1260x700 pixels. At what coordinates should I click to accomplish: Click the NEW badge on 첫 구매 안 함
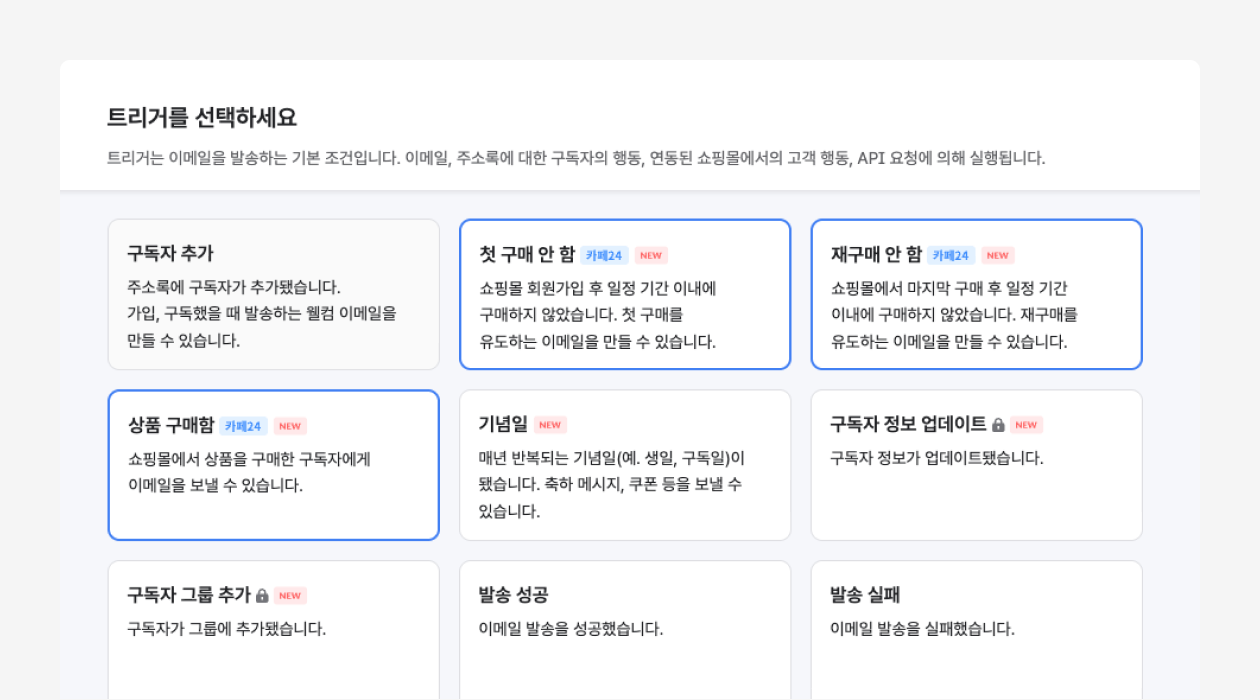coord(651,256)
